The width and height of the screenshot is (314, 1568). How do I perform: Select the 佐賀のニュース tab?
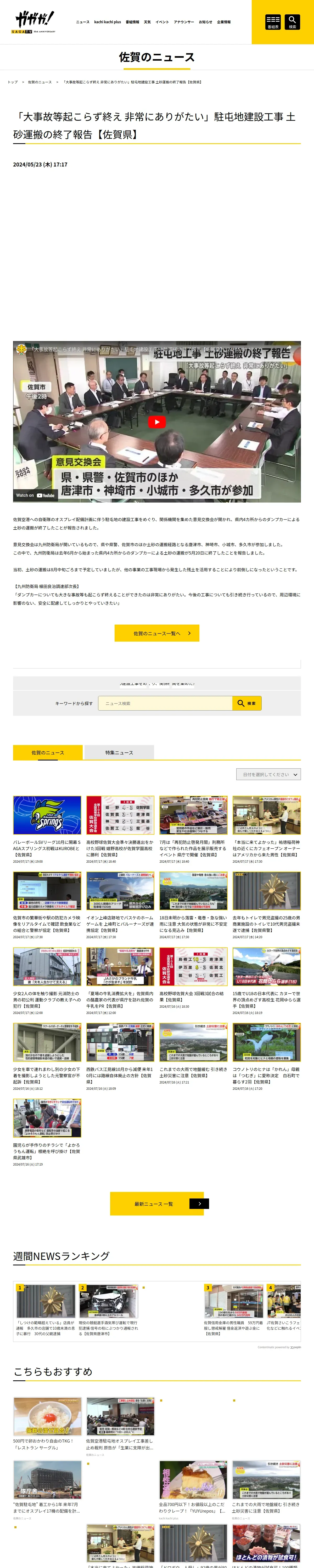pyautogui.click(x=48, y=752)
